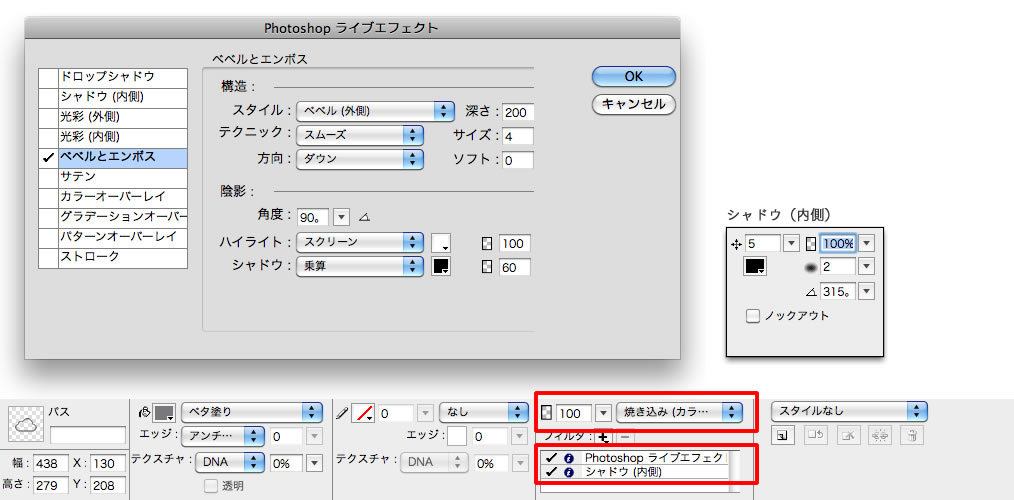Click the add filter plus icon
This screenshot has height=500, width=1014.
(603, 436)
